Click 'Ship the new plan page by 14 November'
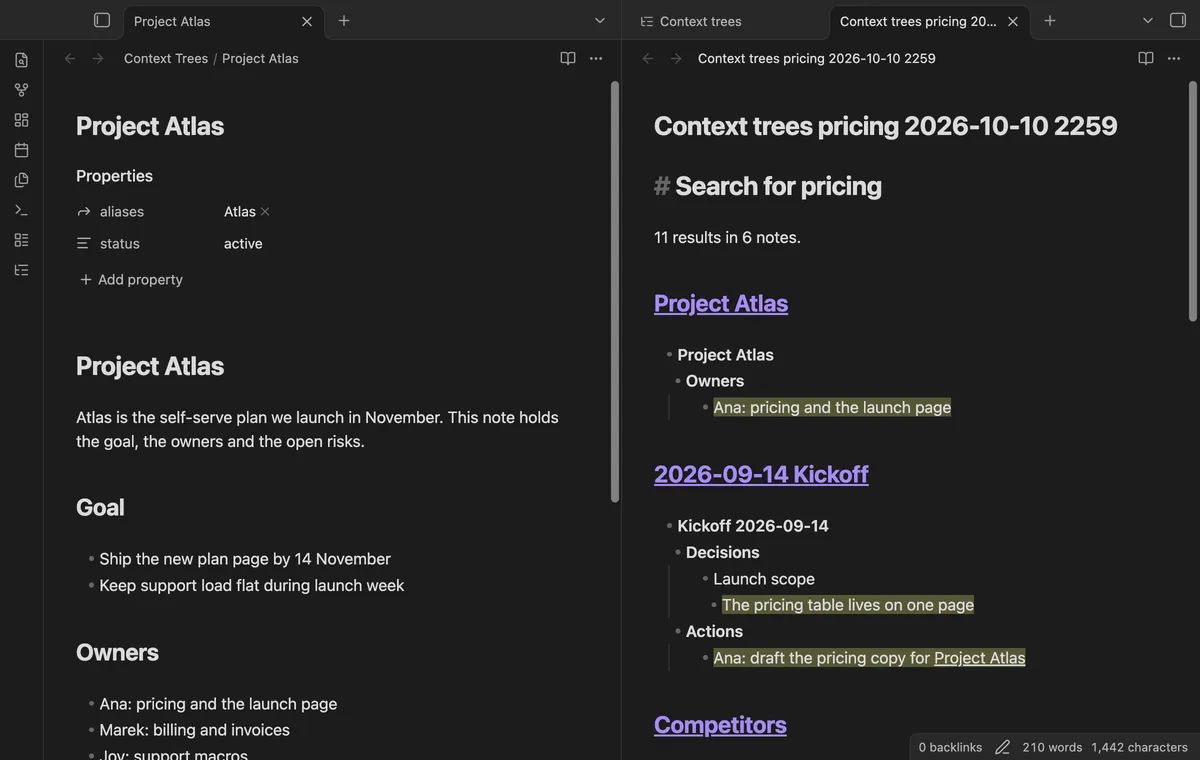The height and width of the screenshot is (760, 1200). (x=245, y=559)
